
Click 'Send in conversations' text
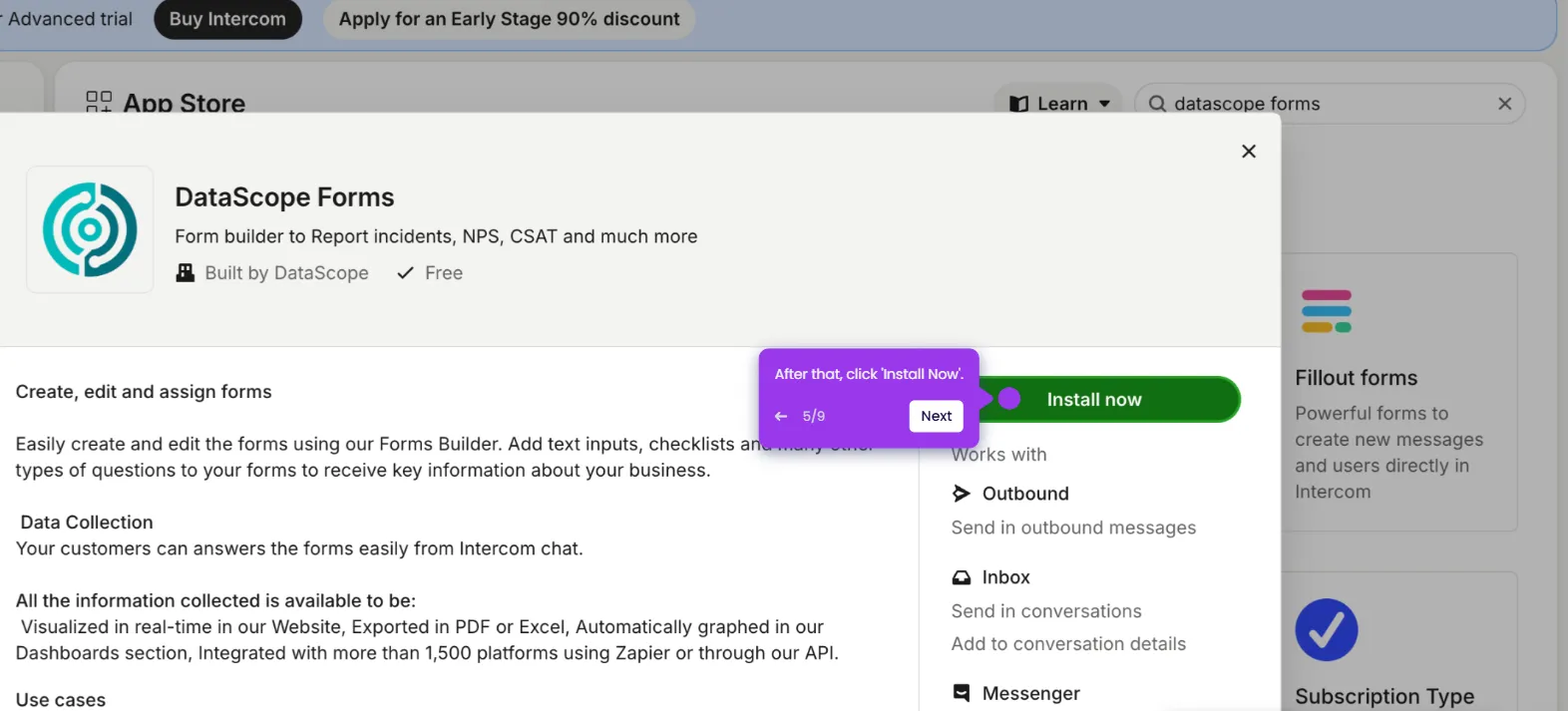pyautogui.click(x=1046, y=611)
